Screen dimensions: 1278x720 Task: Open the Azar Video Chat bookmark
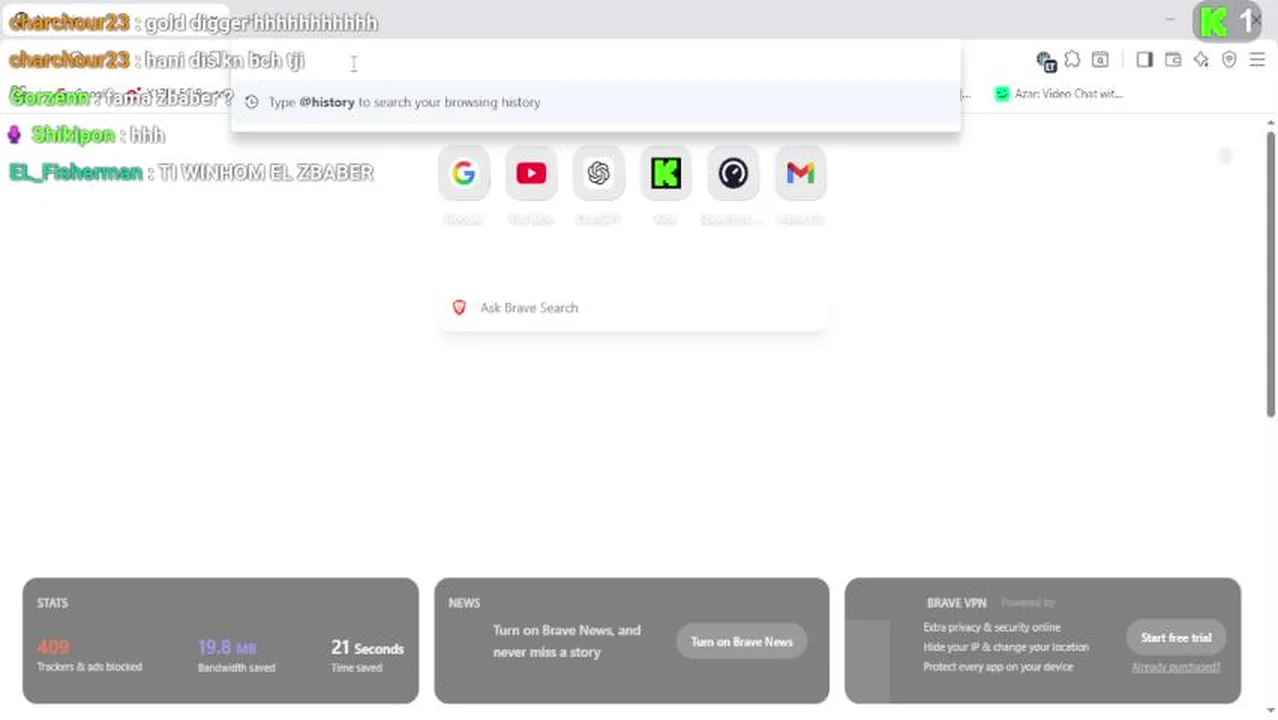click(1058, 94)
